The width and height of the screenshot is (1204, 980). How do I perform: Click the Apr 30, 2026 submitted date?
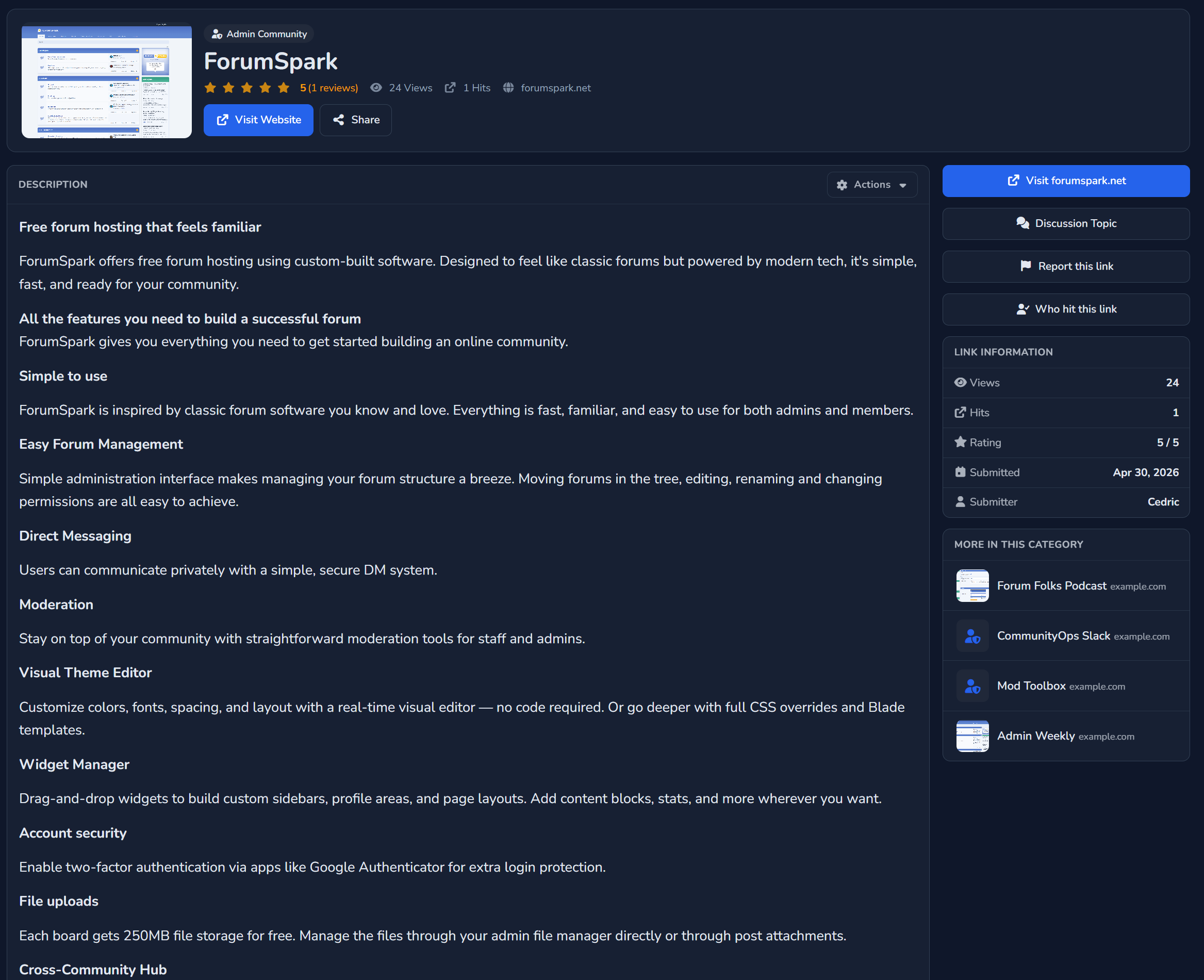click(1145, 472)
